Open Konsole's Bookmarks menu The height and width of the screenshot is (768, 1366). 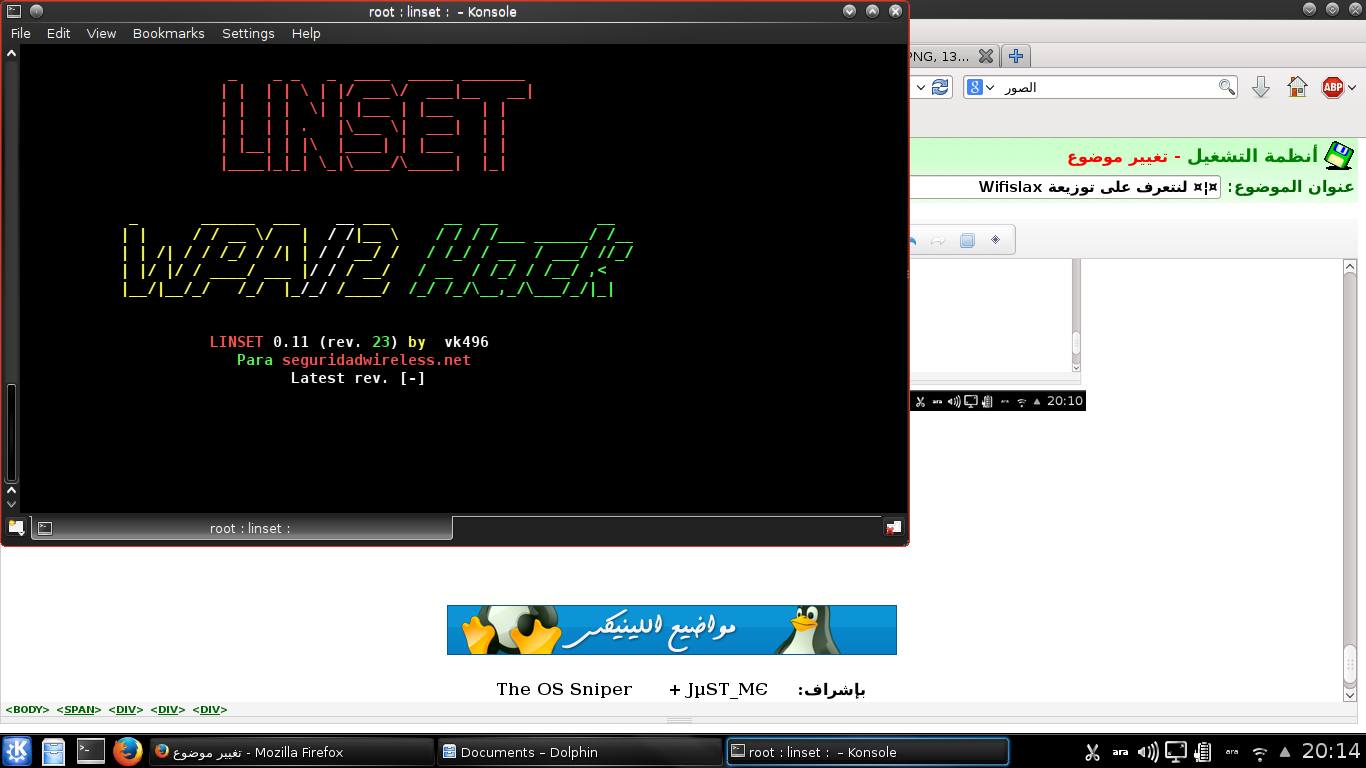tap(168, 33)
